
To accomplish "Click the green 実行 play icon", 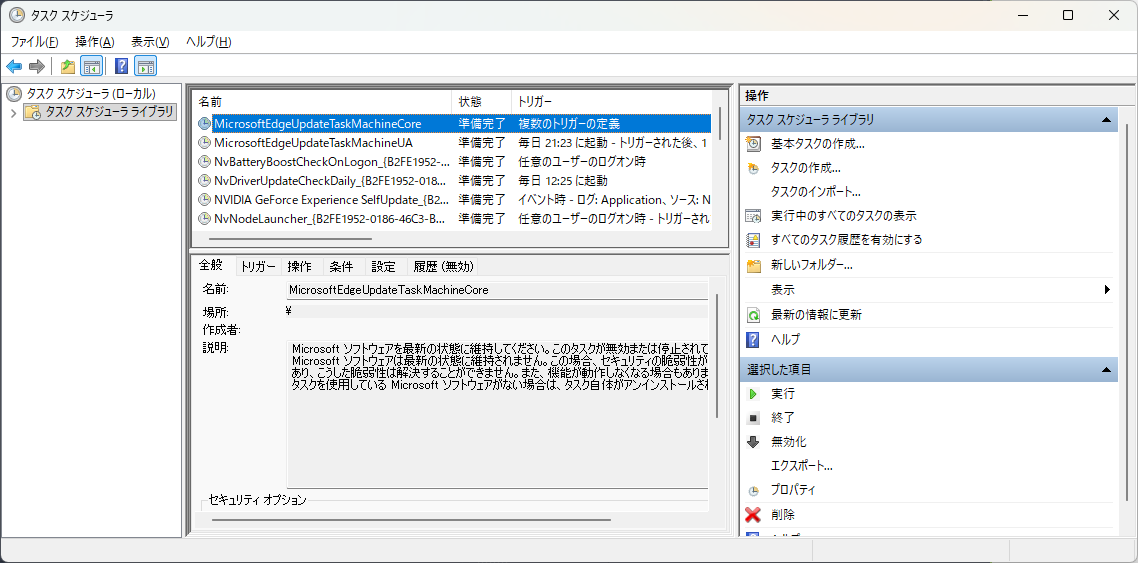I will click(x=754, y=394).
